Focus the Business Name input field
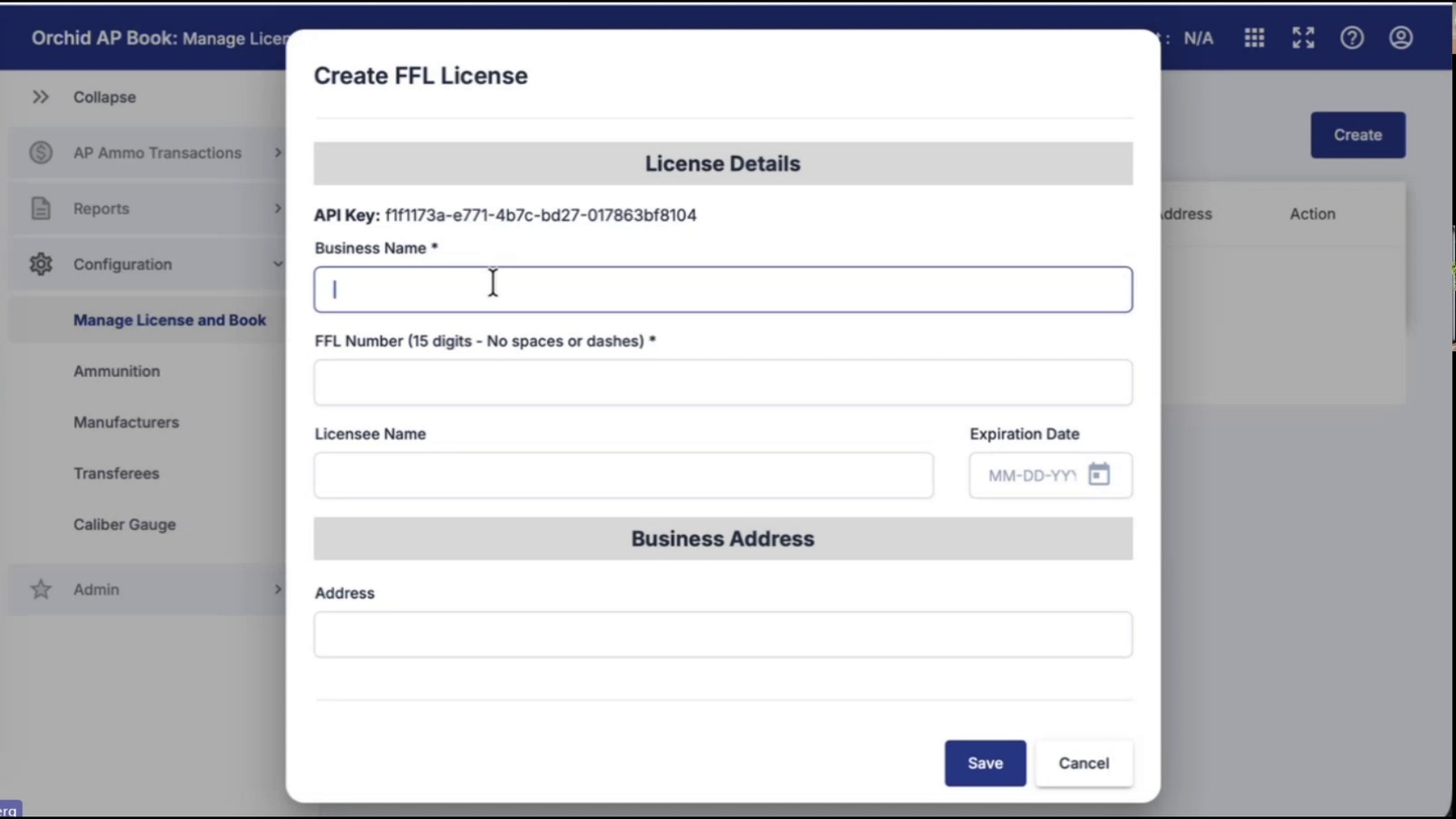The width and height of the screenshot is (1456, 819). coord(722,290)
